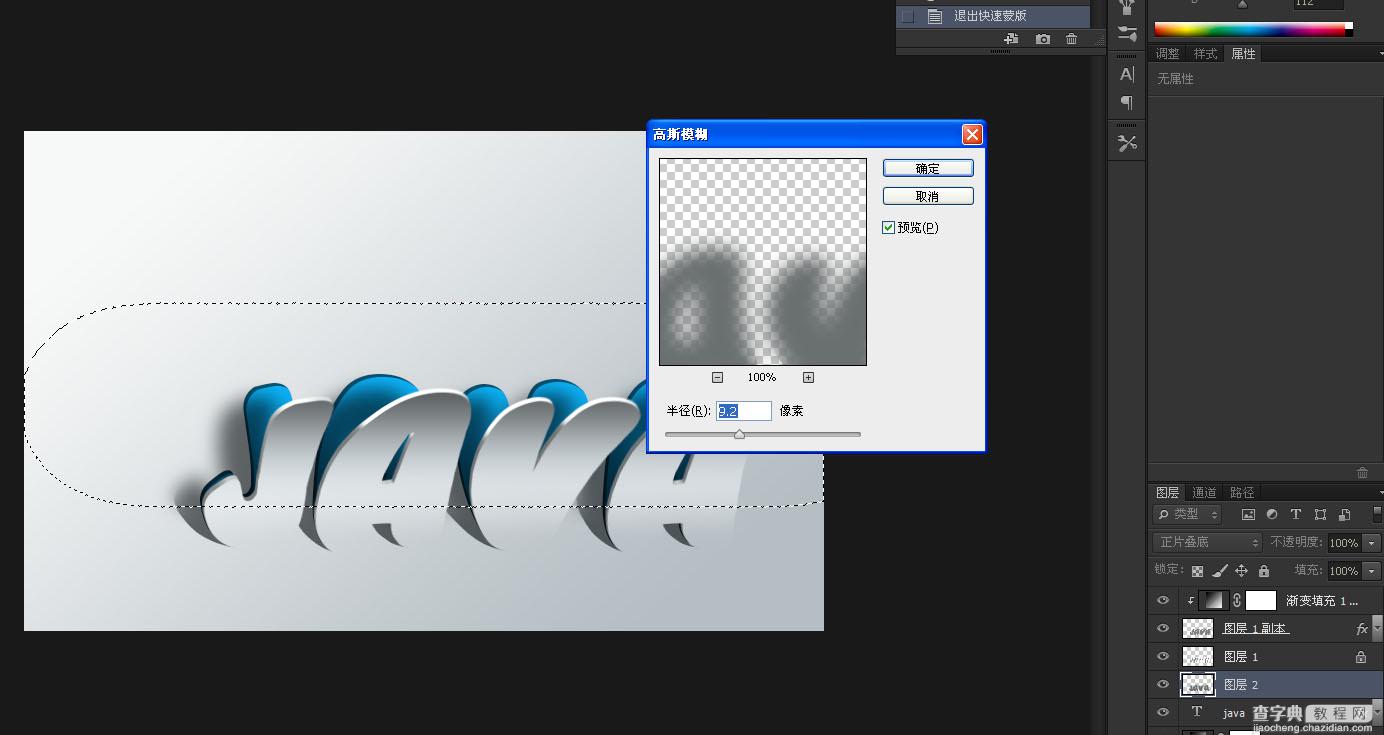
Task: Click the radius 半径 slider handle
Action: [x=739, y=434]
